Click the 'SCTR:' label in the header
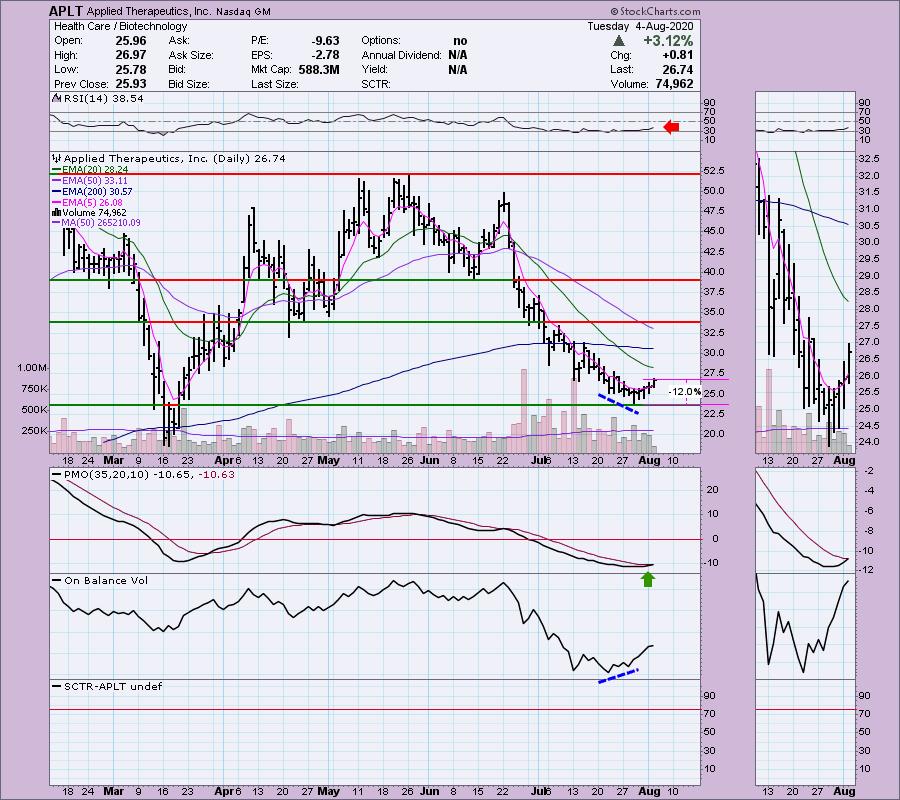Viewport: 900px width, 800px height. coord(376,84)
